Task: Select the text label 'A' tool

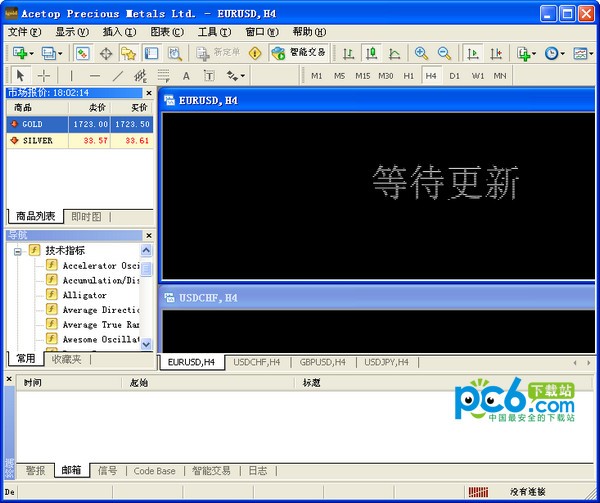Action: click(x=186, y=75)
